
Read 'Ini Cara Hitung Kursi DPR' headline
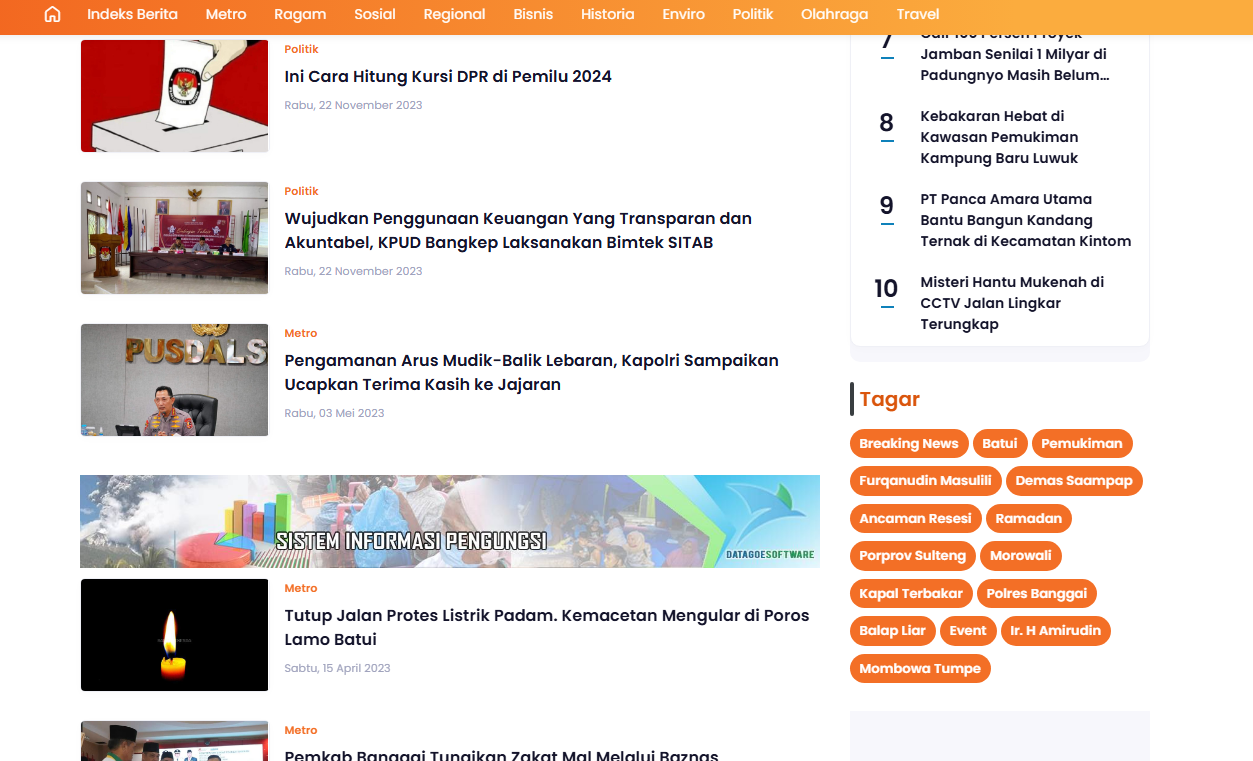(447, 76)
